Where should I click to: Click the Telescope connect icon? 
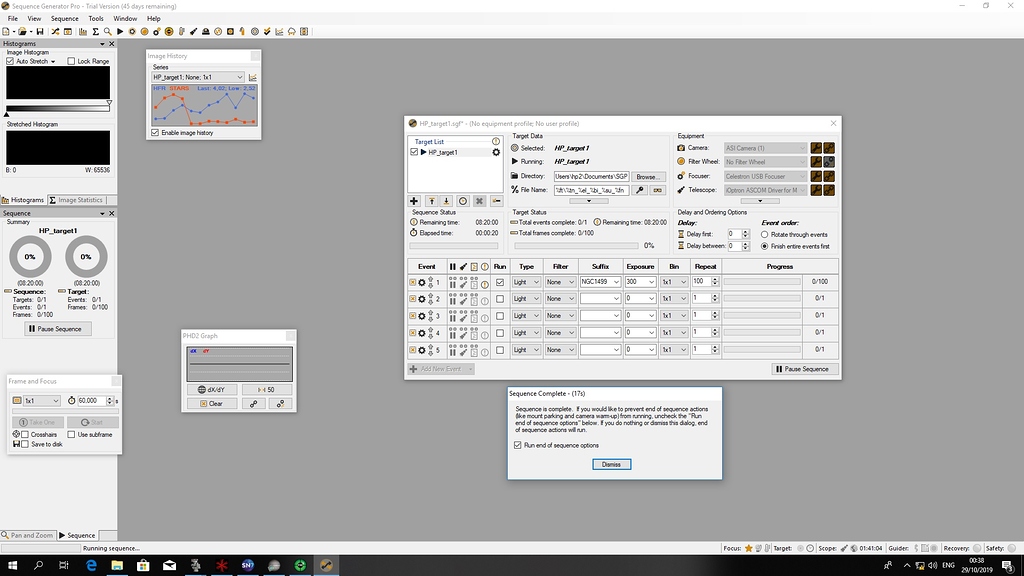click(829, 190)
